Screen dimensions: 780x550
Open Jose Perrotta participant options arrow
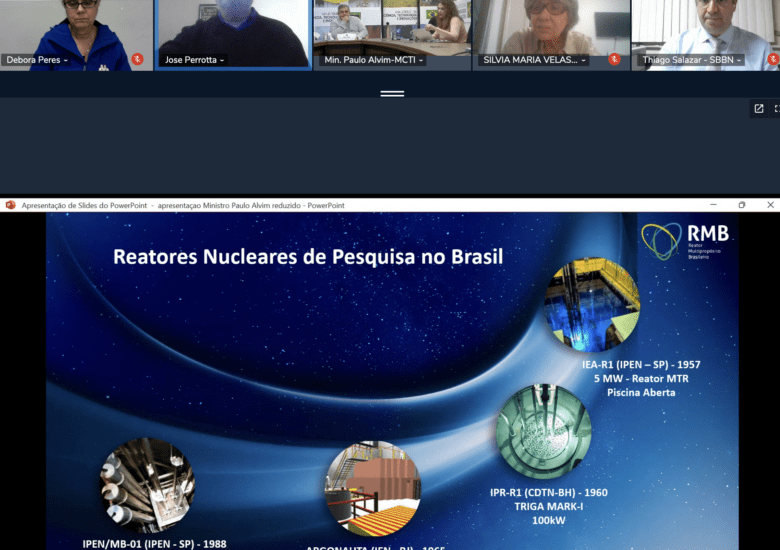click(x=222, y=60)
